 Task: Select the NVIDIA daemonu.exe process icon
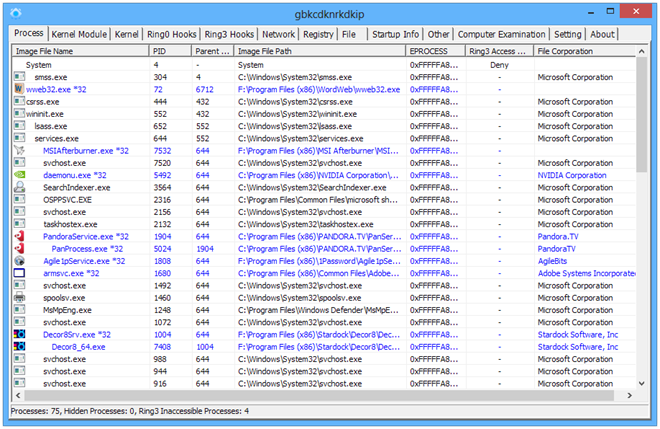coord(19,175)
